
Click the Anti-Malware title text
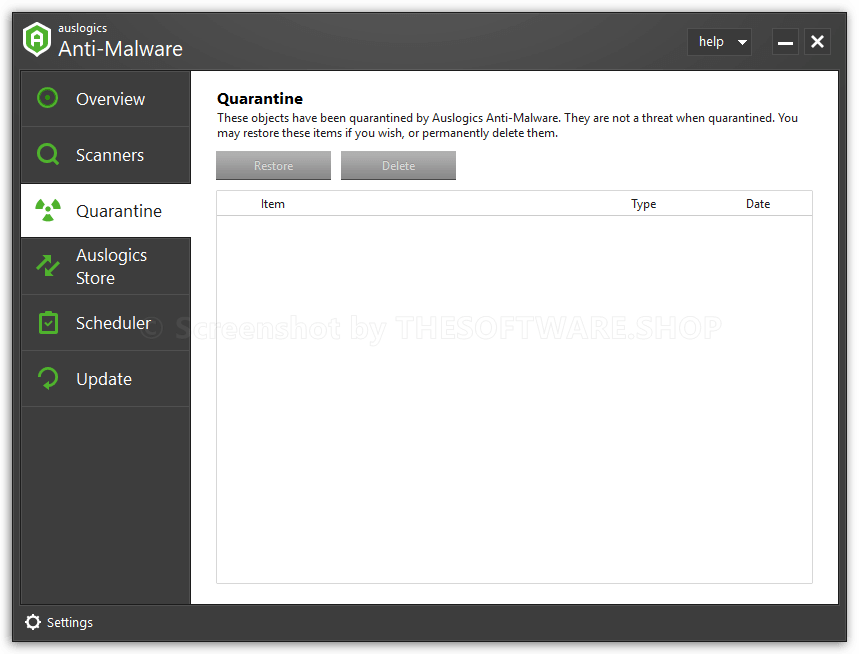pos(121,49)
